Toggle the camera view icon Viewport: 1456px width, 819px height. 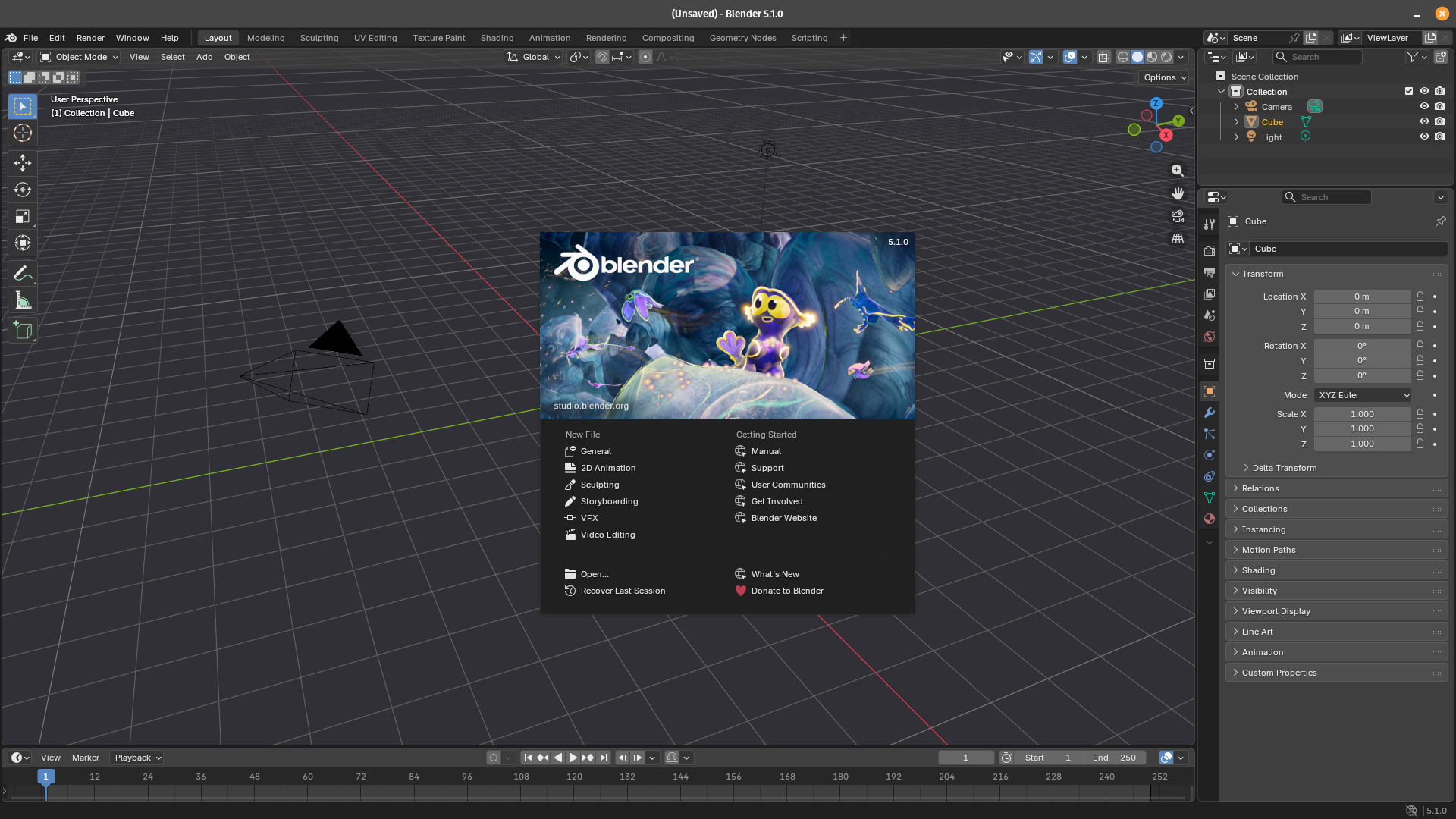pos(1178,216)
